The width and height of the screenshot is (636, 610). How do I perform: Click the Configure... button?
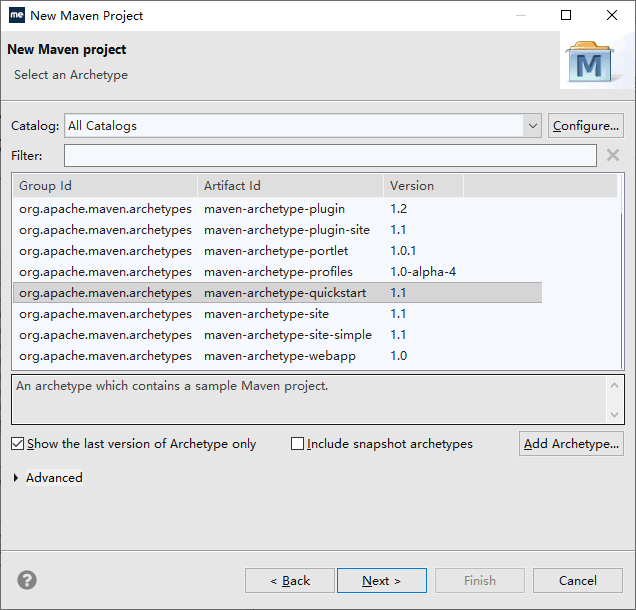point(585,126)
